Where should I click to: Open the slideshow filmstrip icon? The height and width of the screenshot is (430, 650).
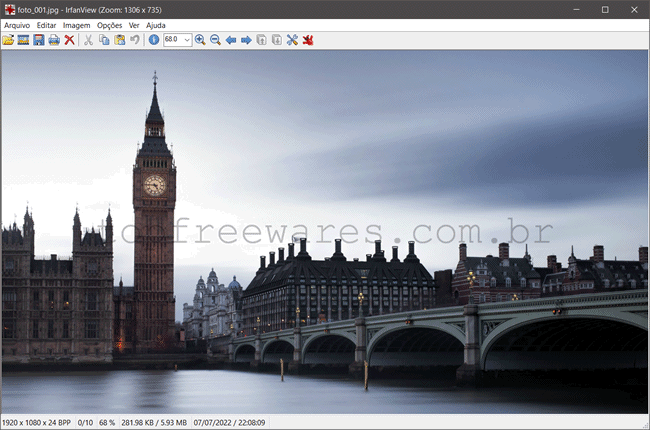23,40
